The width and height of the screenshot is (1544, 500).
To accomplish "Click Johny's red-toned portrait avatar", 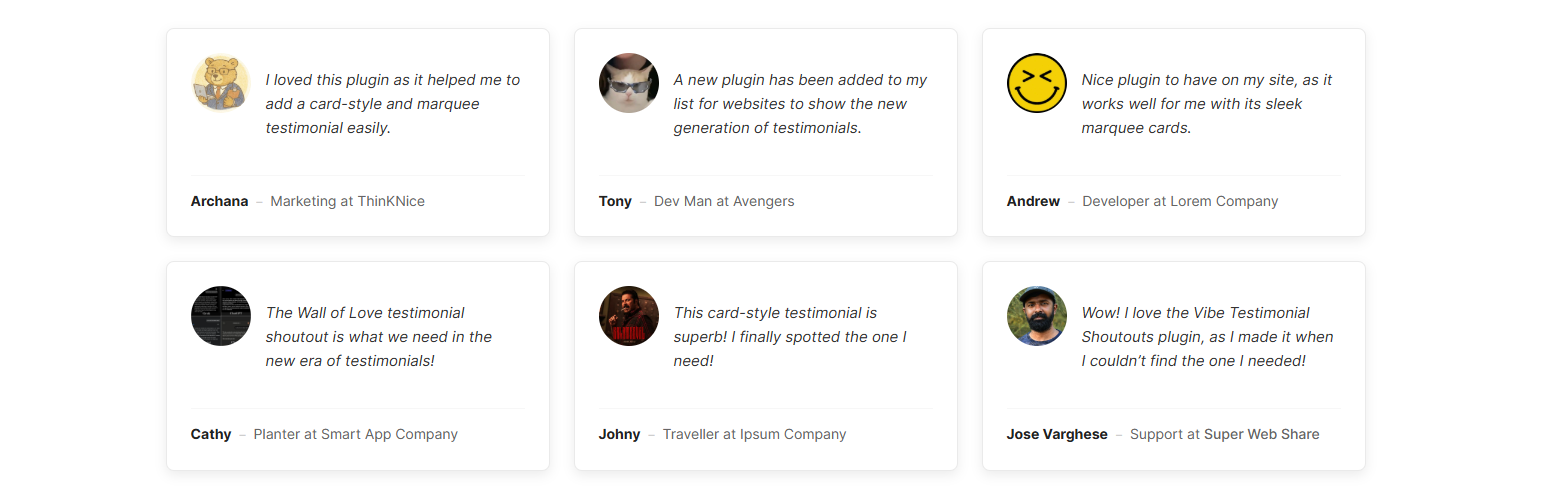I will (x=629, y=316).
